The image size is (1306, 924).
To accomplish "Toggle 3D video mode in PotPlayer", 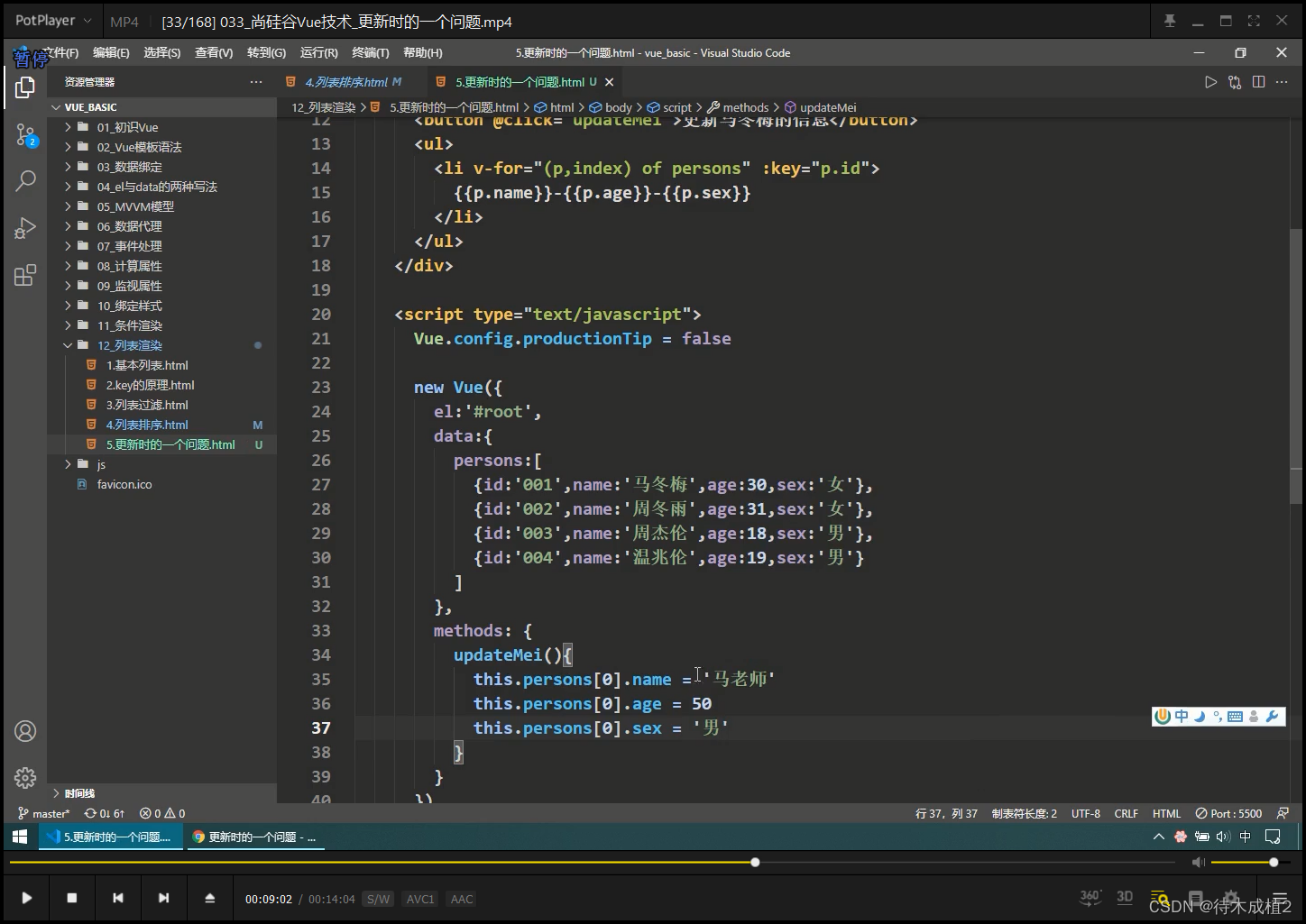I will point(1125,897).
